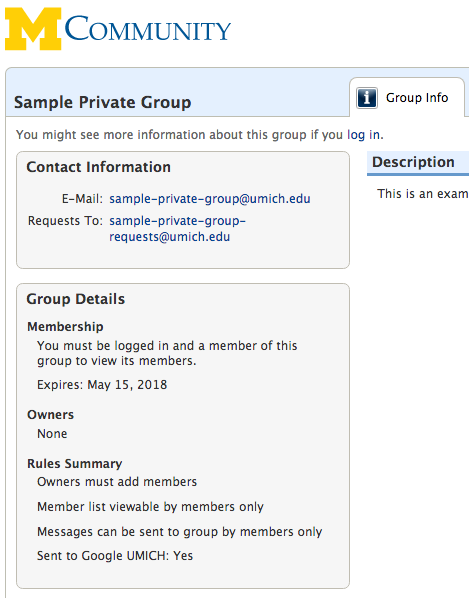Click the Group Details heading
Image resolution: width=469 pixels, height=598 pixels.
[x=75, y=299]
